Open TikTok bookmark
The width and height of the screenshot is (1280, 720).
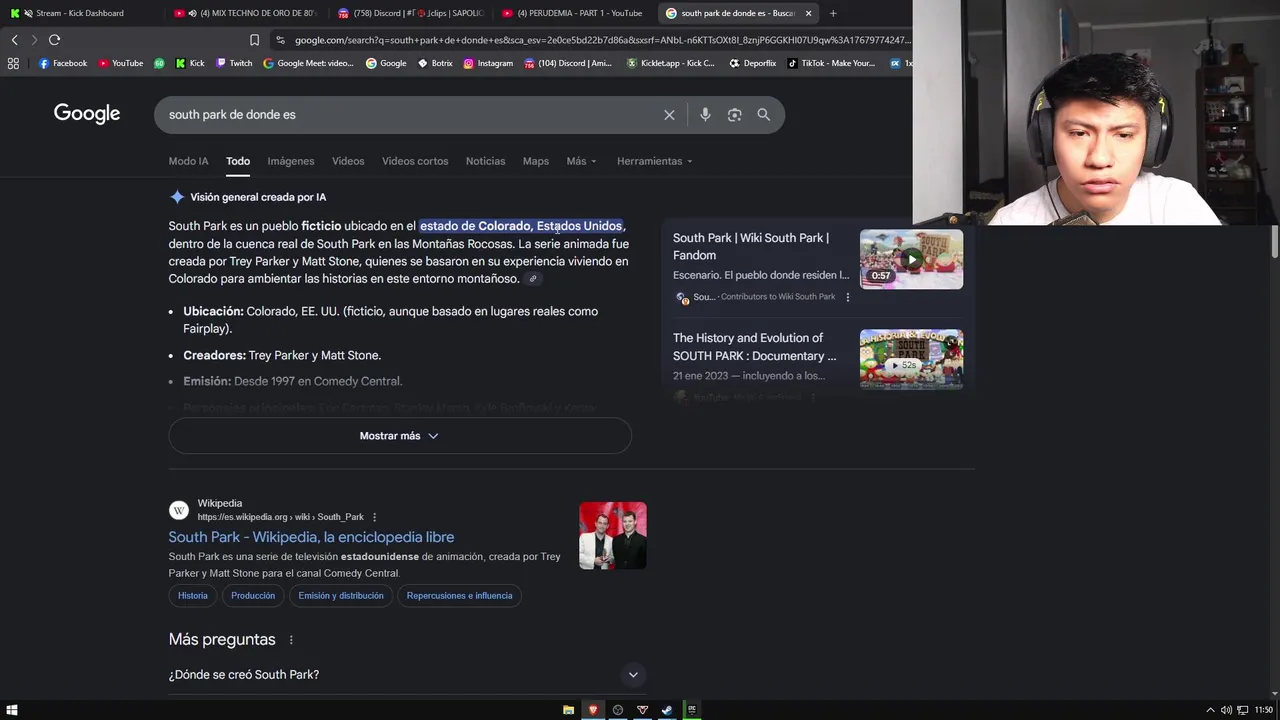[831, 63]
